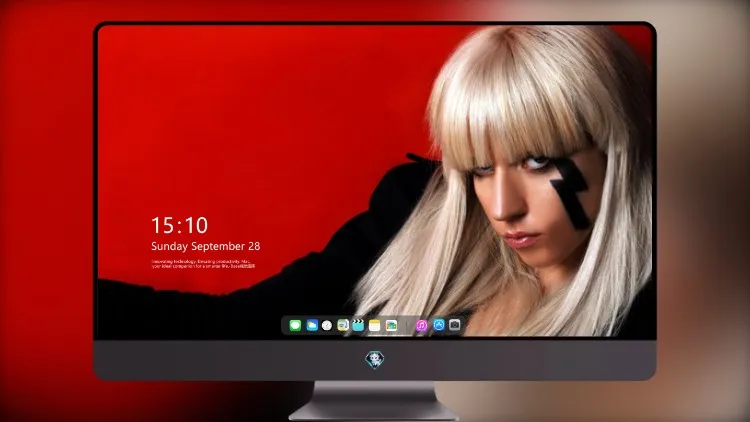
Task: Click the 15:10 clock widget
Action: pos(180,225)
